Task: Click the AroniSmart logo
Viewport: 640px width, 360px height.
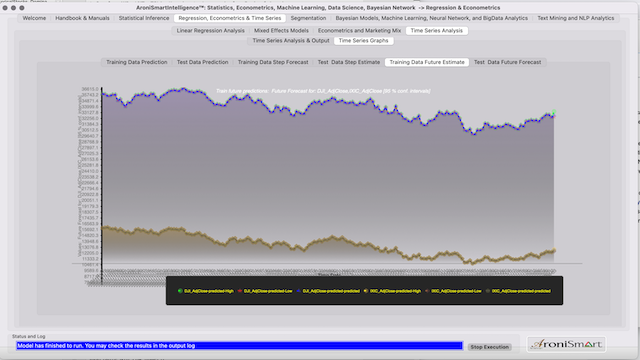Action: pos(567,344)
